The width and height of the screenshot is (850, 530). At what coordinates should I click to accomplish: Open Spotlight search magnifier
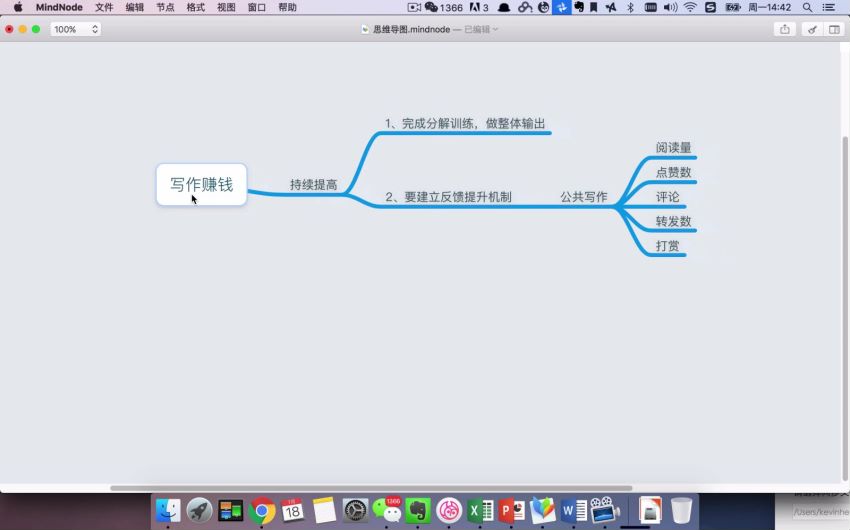(x=807, y=7)
